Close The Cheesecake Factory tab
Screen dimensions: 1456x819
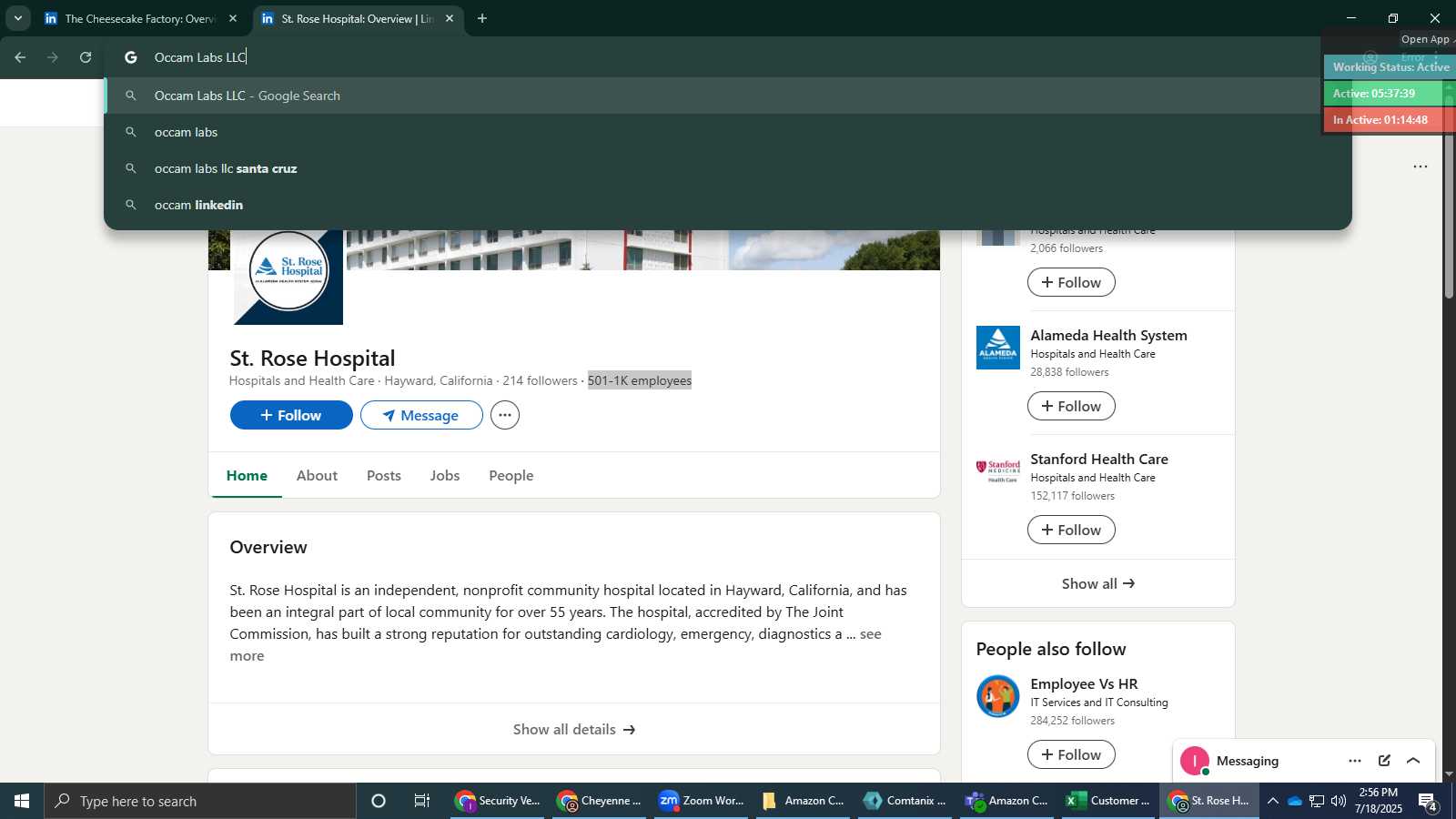pyautogui.click(x=233, y=18)
